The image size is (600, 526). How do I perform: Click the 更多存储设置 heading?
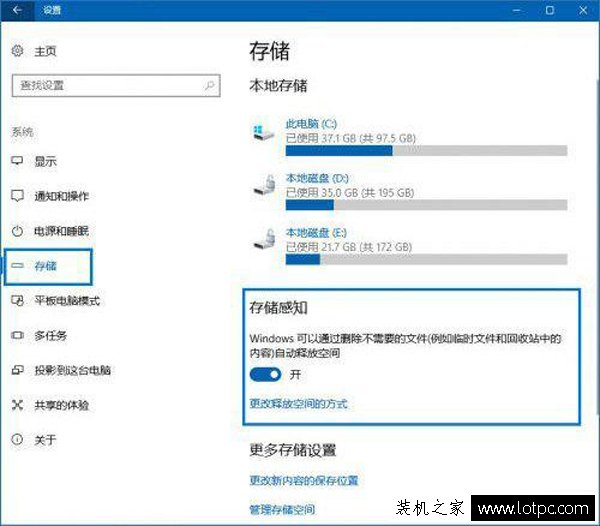pos(293,450)
